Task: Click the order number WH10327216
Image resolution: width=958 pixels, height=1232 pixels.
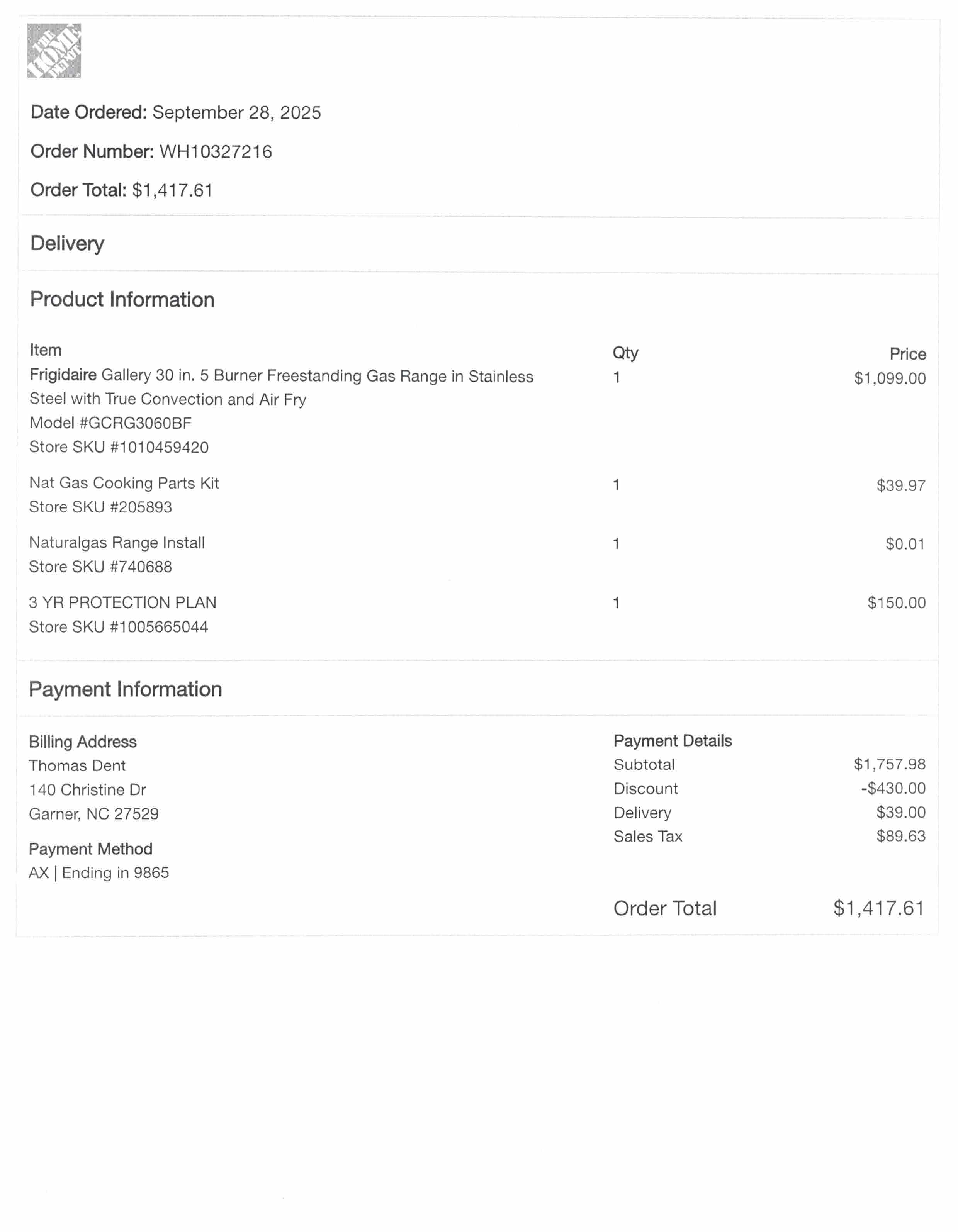Action: point(216,152)
